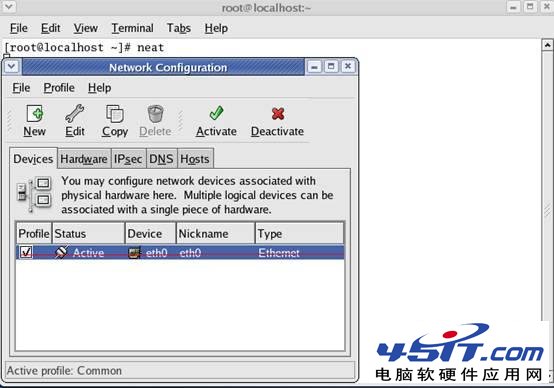This screenshot has height=388, width=554.
Task: Click the 'Active profile: Common' status bar
Action: coord(180,370)
